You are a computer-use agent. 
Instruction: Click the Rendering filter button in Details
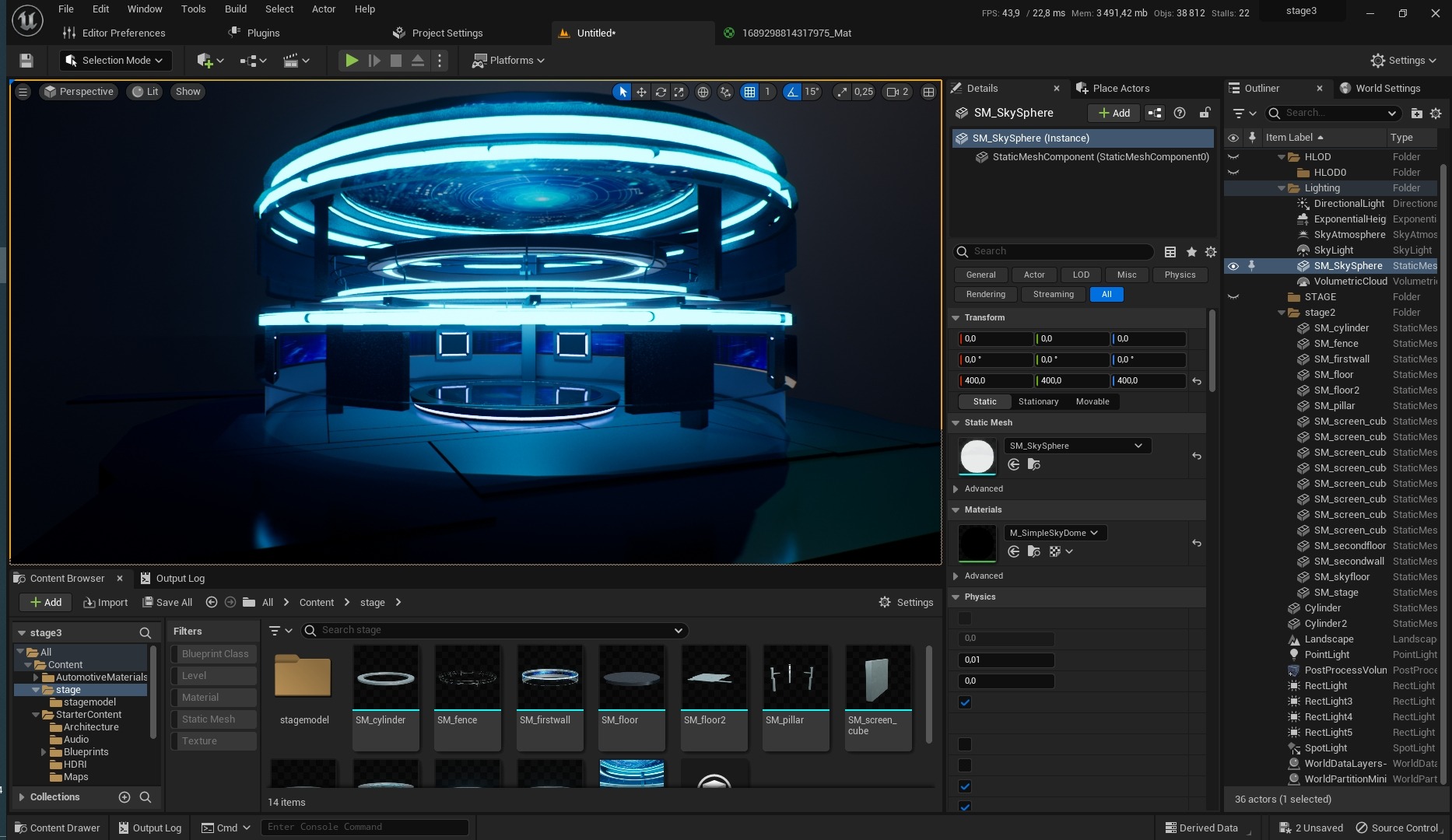point(985,295)
